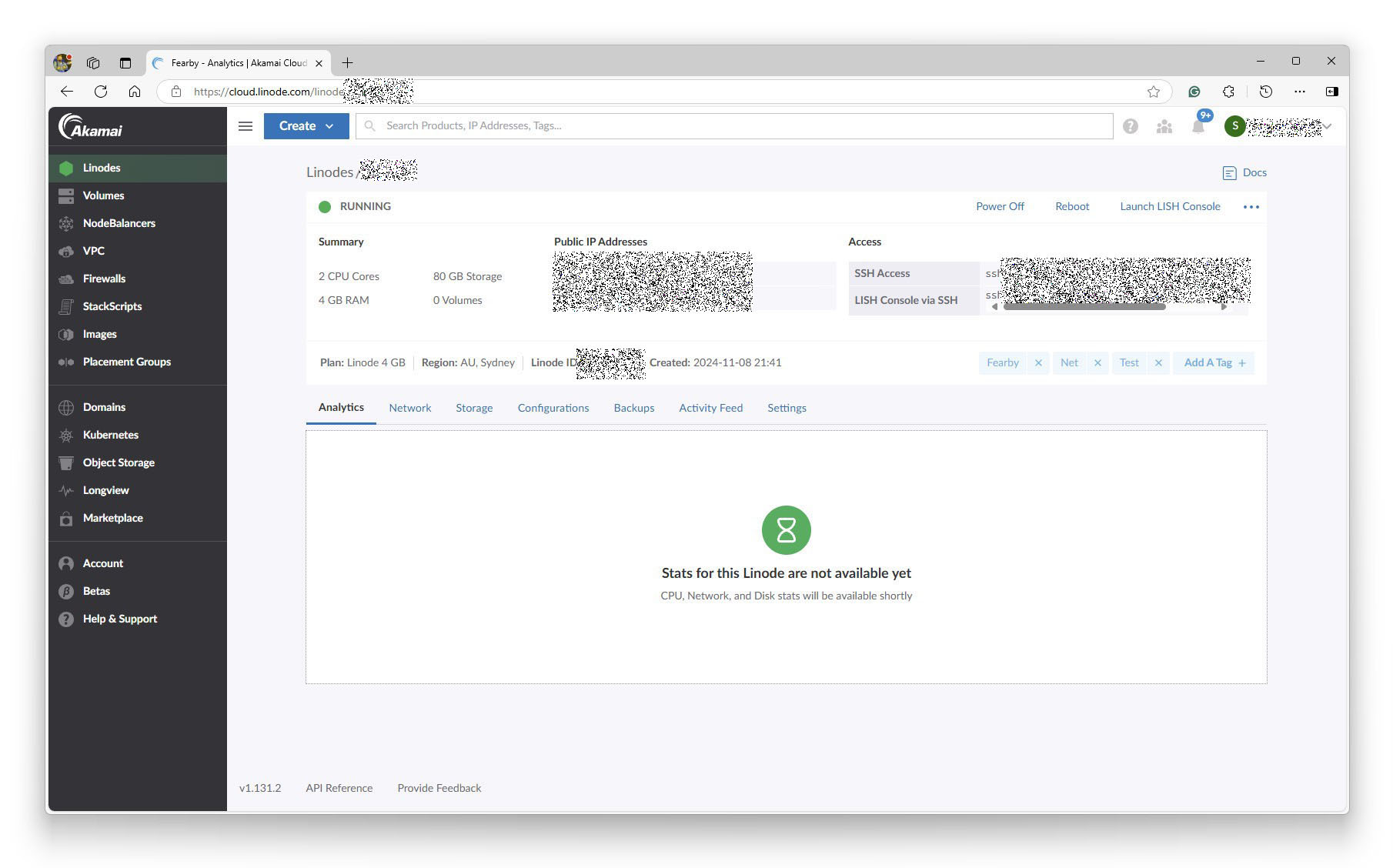The width and height of the screenshot is (1393, 868).
Task: Open the VPC section
Action: [137, 251]
